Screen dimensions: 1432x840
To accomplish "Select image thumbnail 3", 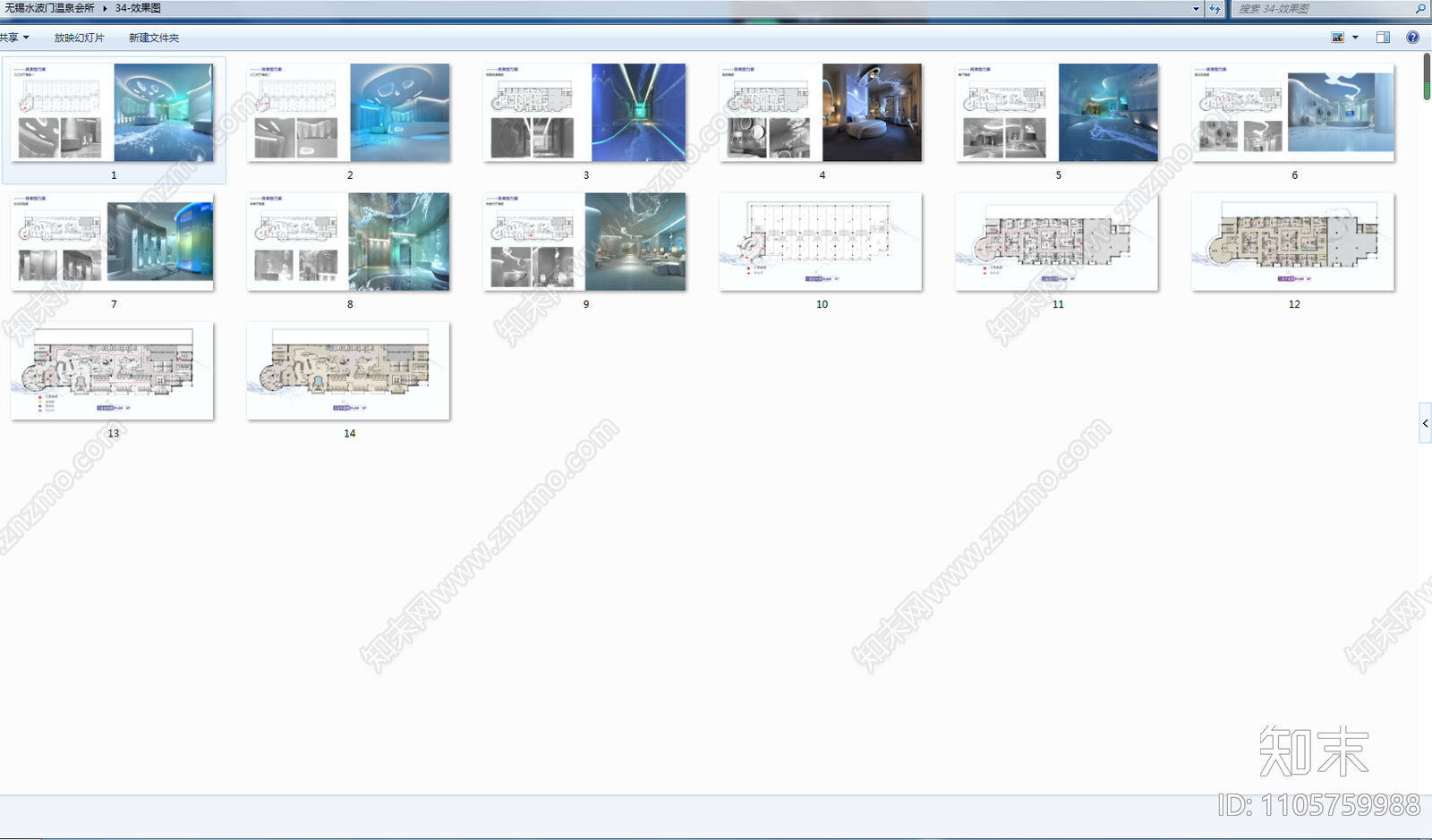I will pyautogui.click(x=585, y=112).
